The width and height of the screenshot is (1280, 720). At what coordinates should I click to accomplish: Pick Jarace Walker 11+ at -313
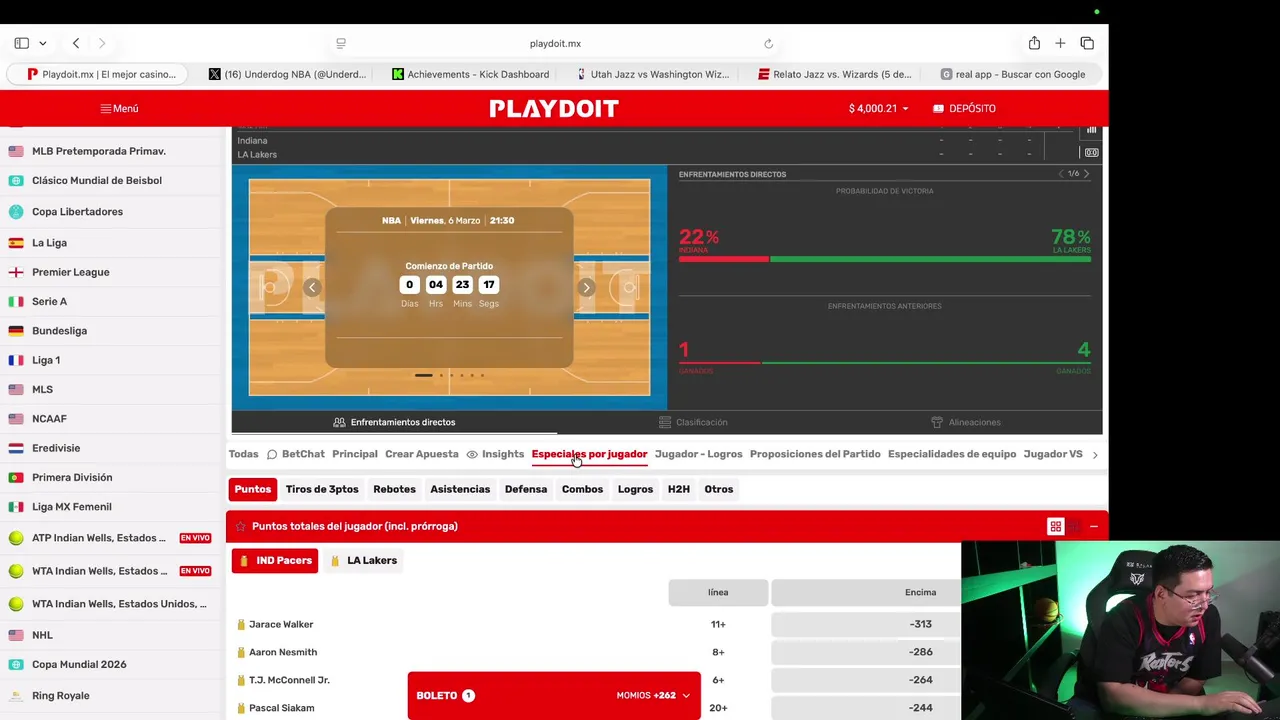click(920, 624)
